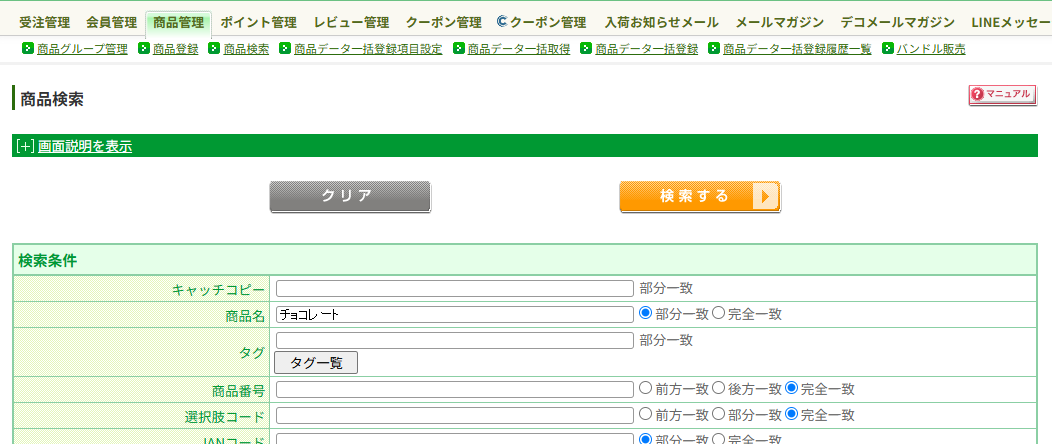Open the マニュアル button

(x=1002, y=95)
